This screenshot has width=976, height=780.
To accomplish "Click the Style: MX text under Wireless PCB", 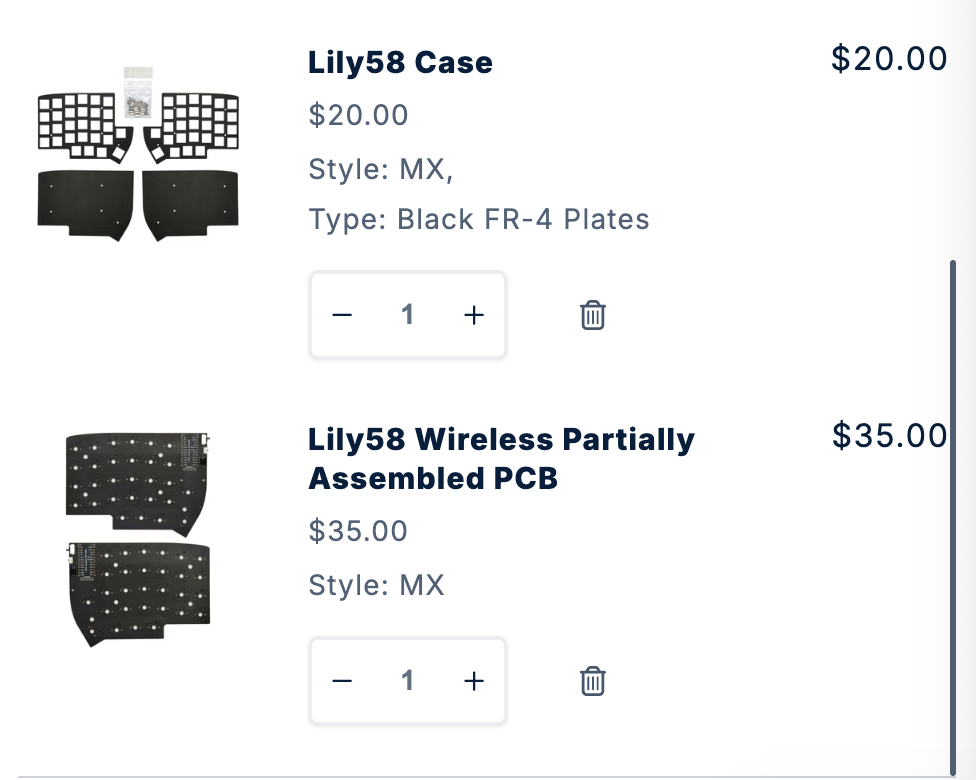I will coord(376,585).
